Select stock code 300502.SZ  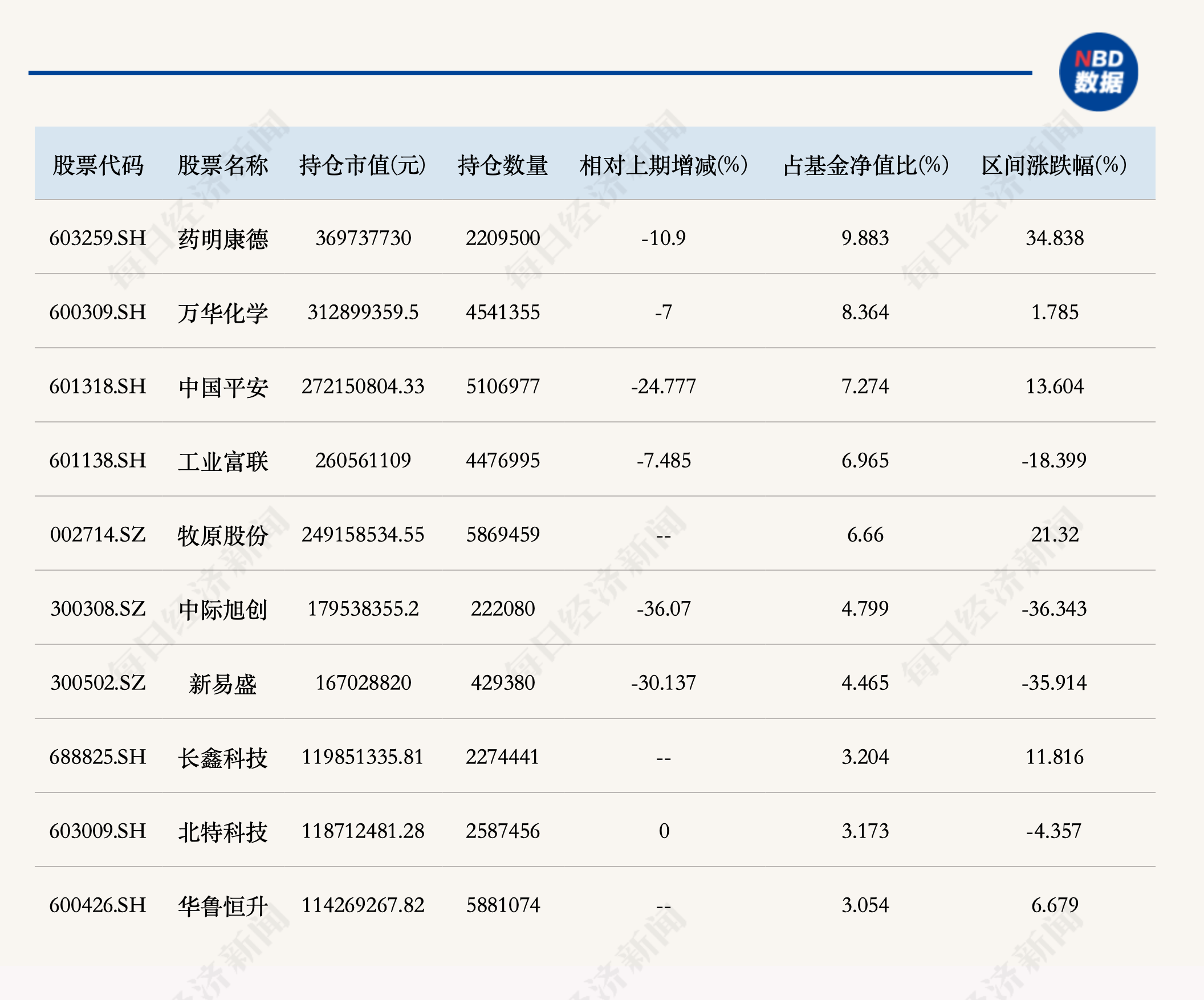(x=98, y=682)
